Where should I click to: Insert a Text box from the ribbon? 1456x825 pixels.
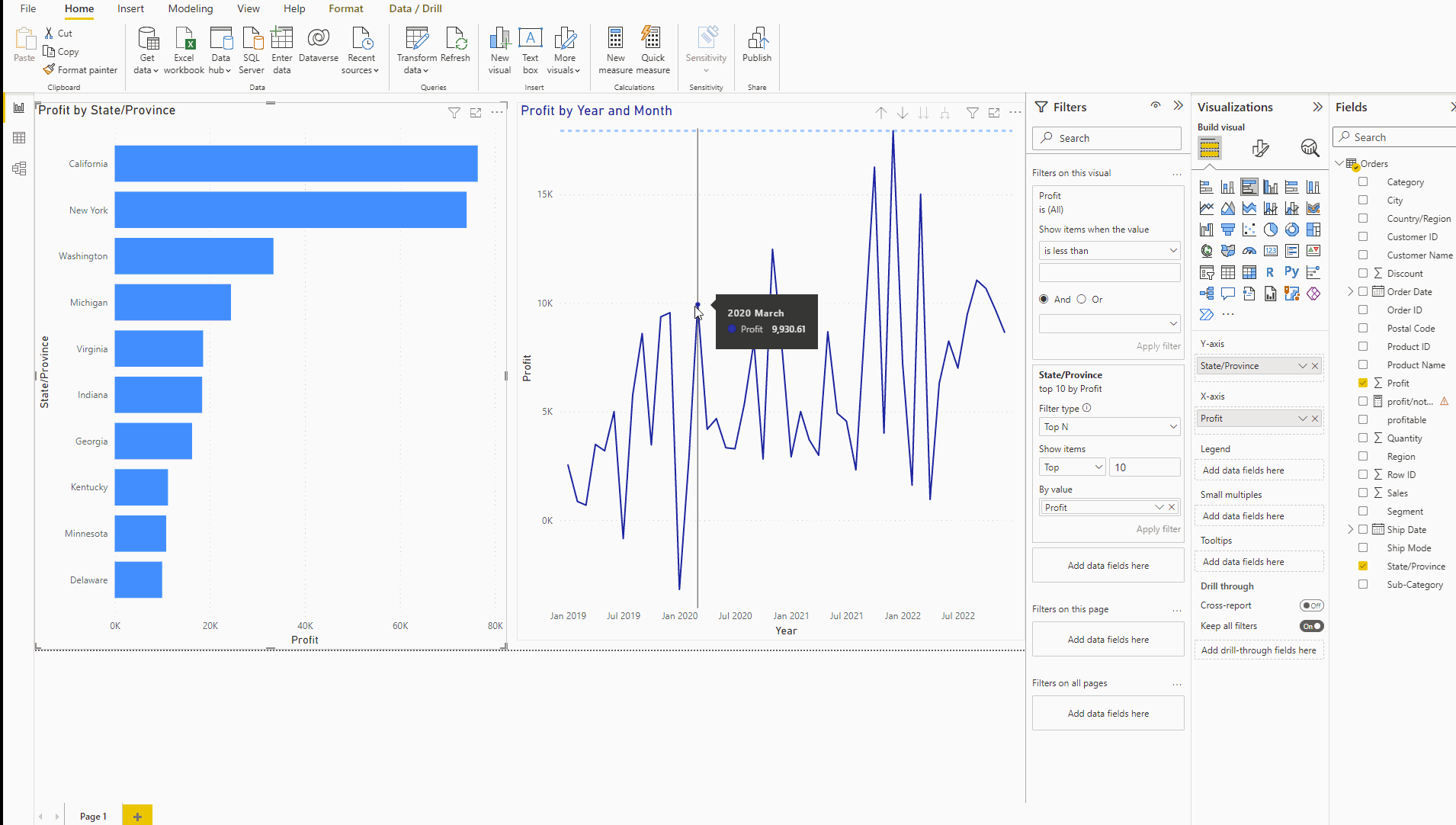click(530, 47)
